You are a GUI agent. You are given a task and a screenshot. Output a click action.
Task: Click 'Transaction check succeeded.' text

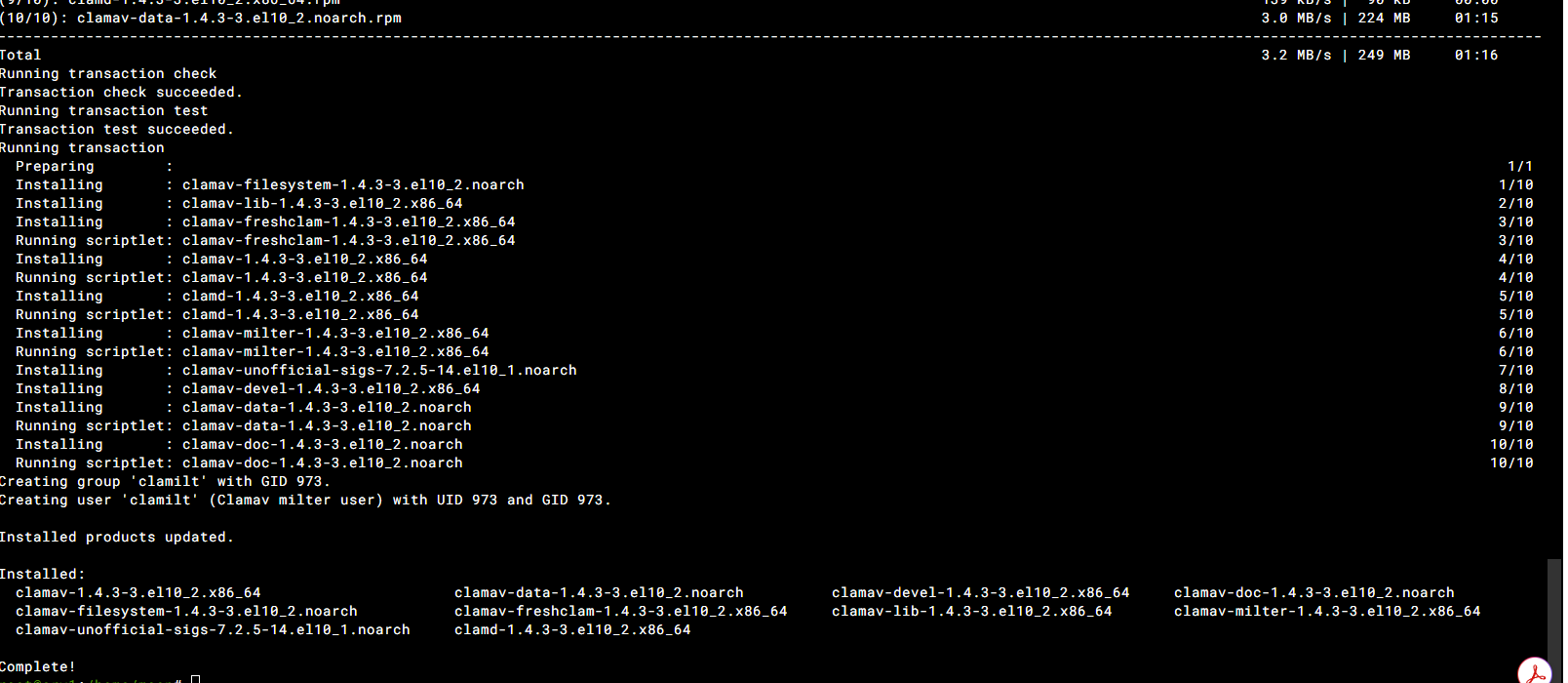[121, 93]
